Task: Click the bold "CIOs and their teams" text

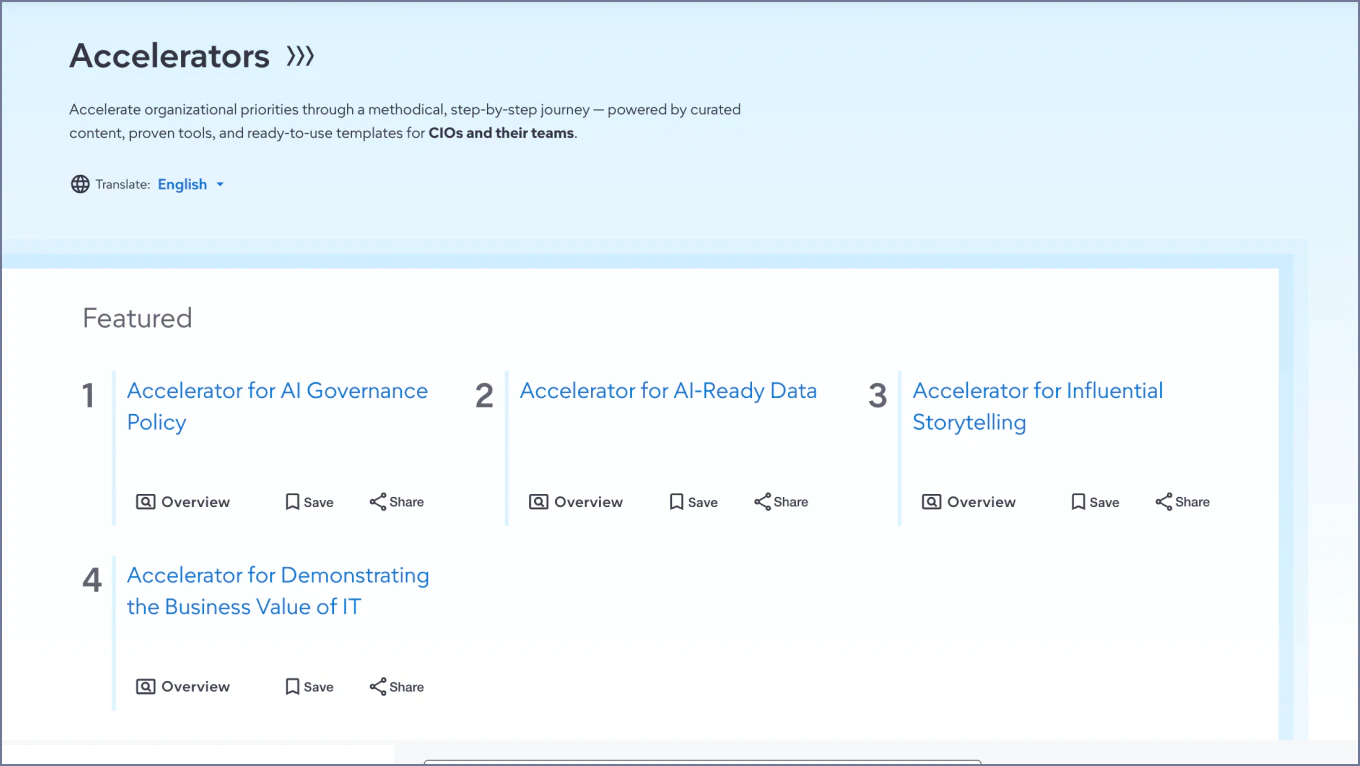Action: tap(502, 133)
